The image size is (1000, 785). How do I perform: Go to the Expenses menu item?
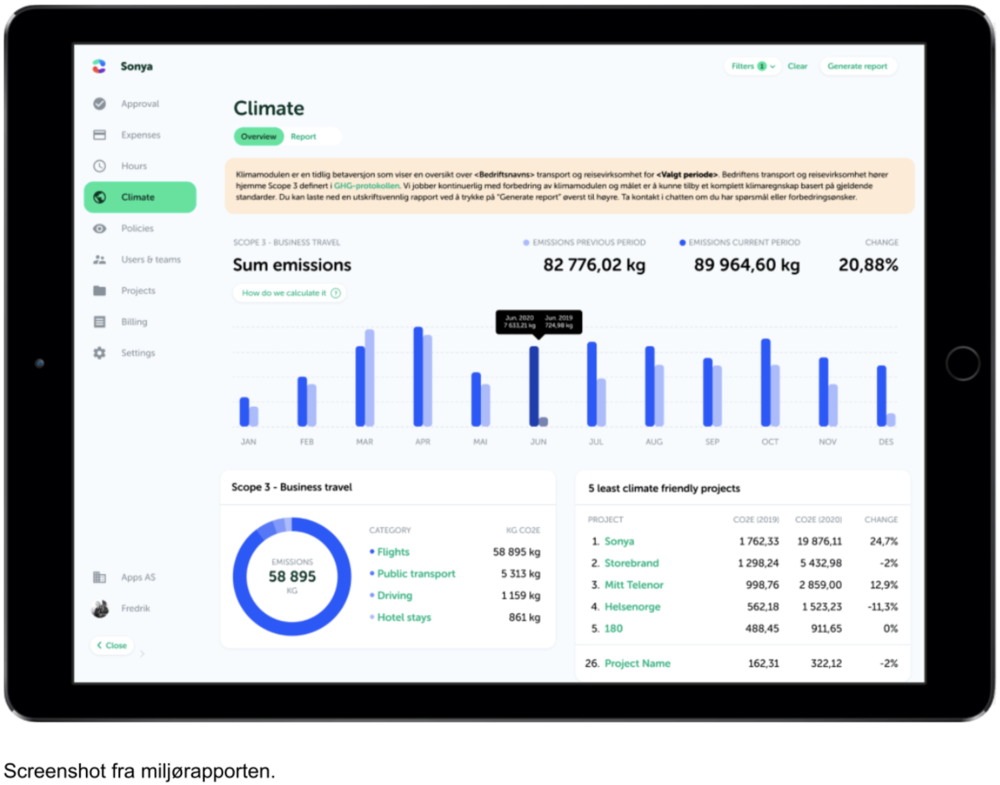pyautogui.click(x=140, y=135)
